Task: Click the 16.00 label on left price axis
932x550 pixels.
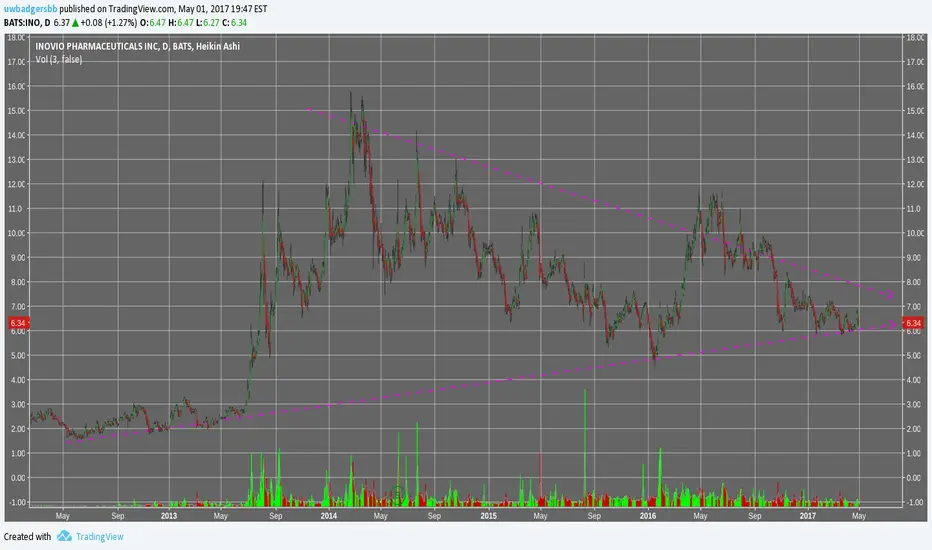Action: point(16,86)
